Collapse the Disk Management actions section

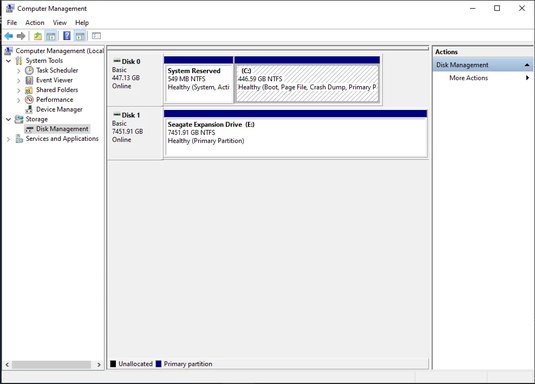[527, 65]
